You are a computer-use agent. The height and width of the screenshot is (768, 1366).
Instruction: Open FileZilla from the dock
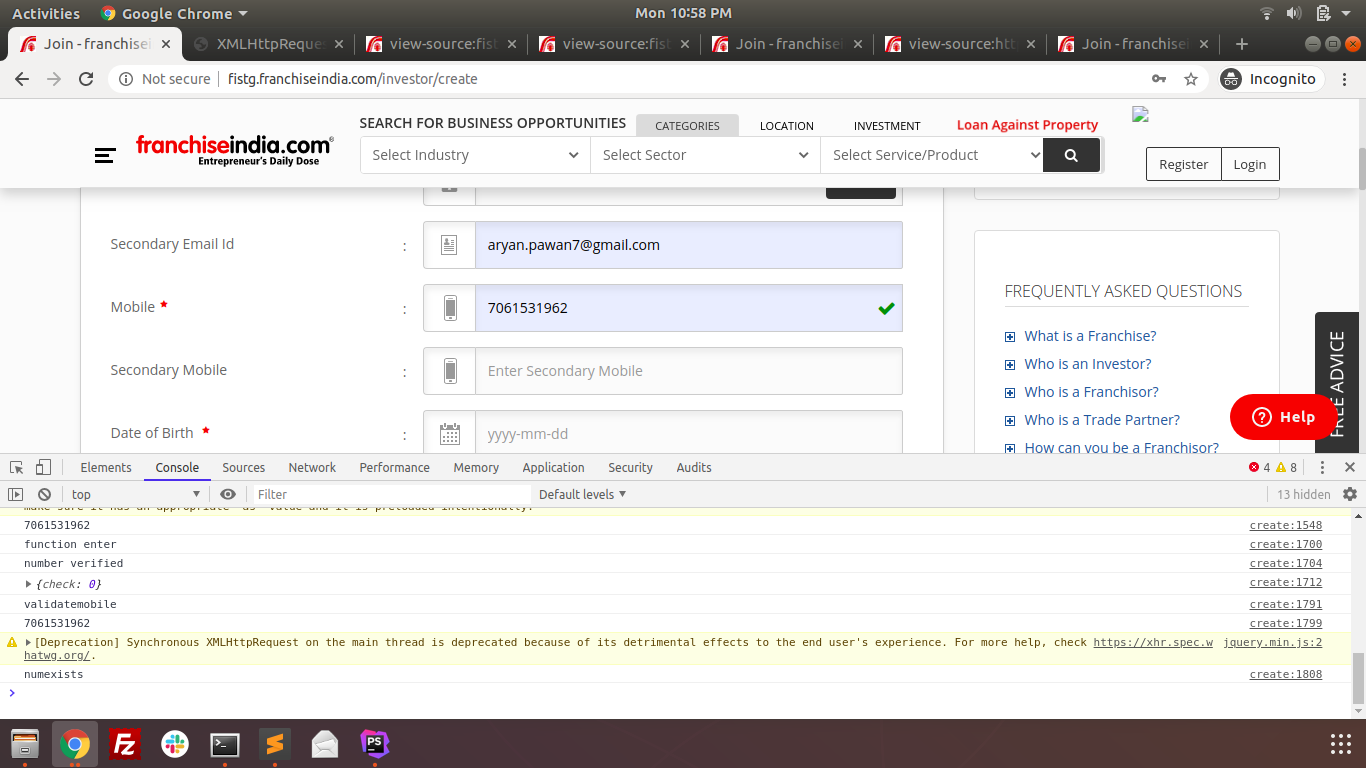(125, 744)
